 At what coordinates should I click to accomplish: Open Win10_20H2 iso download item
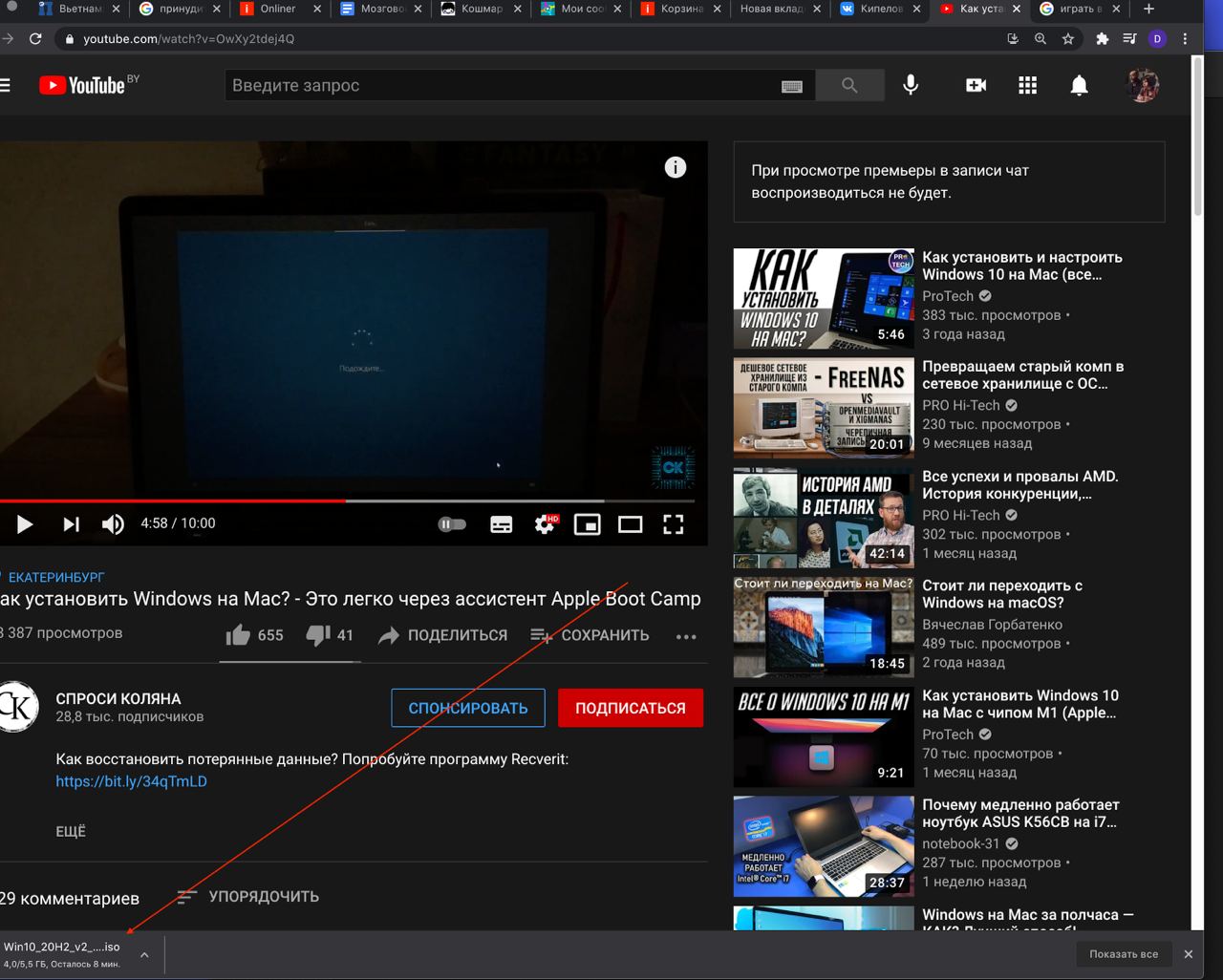(62, 954)
